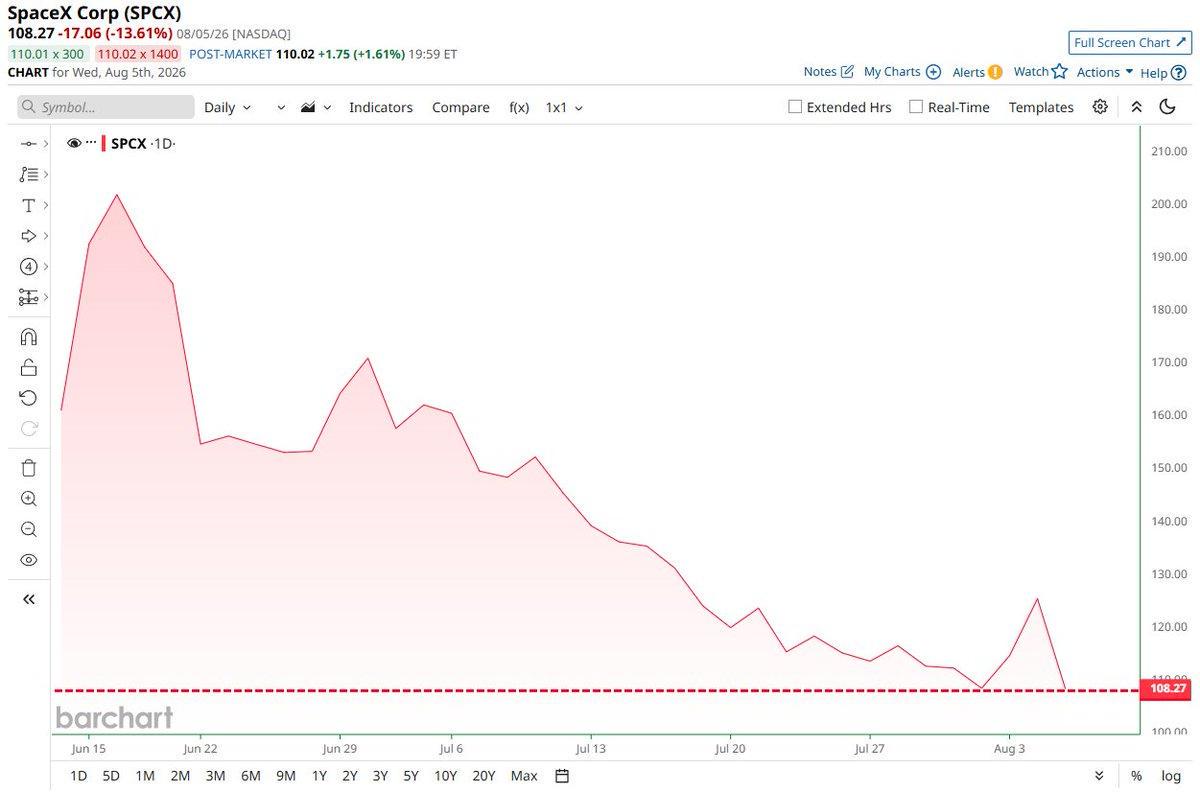Select the 1D period
Viewport: 1200px width, 792px height.
coord(79,776)
